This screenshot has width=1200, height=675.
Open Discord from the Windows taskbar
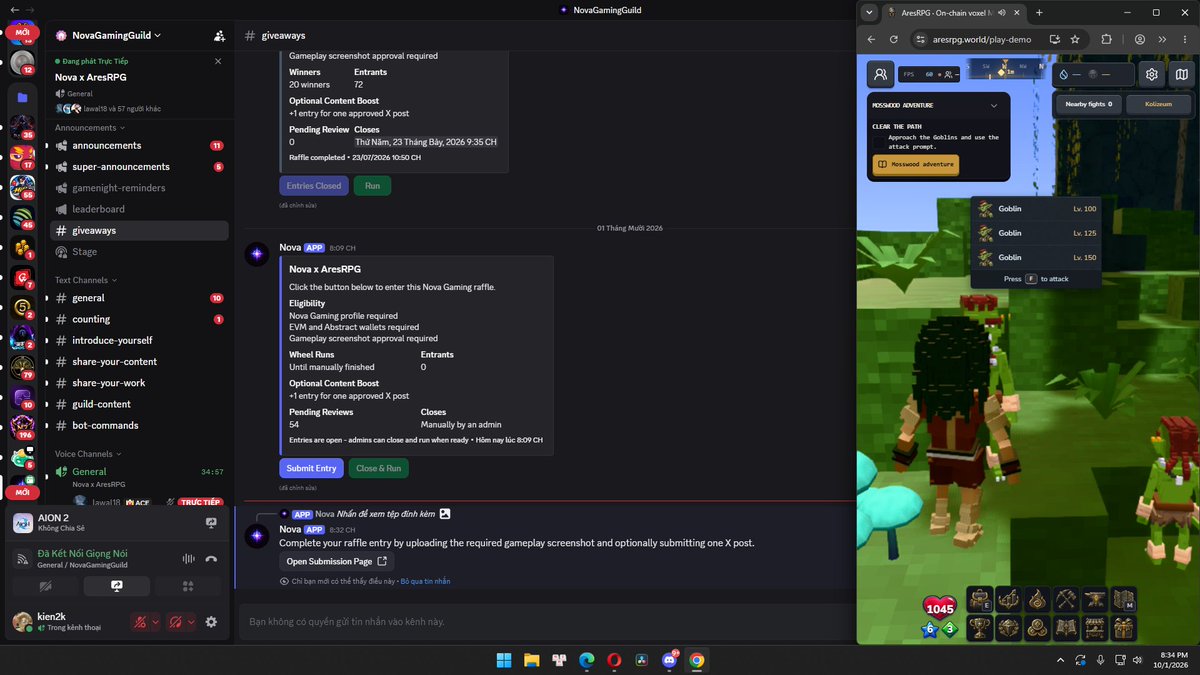click(x=668, y=660)
